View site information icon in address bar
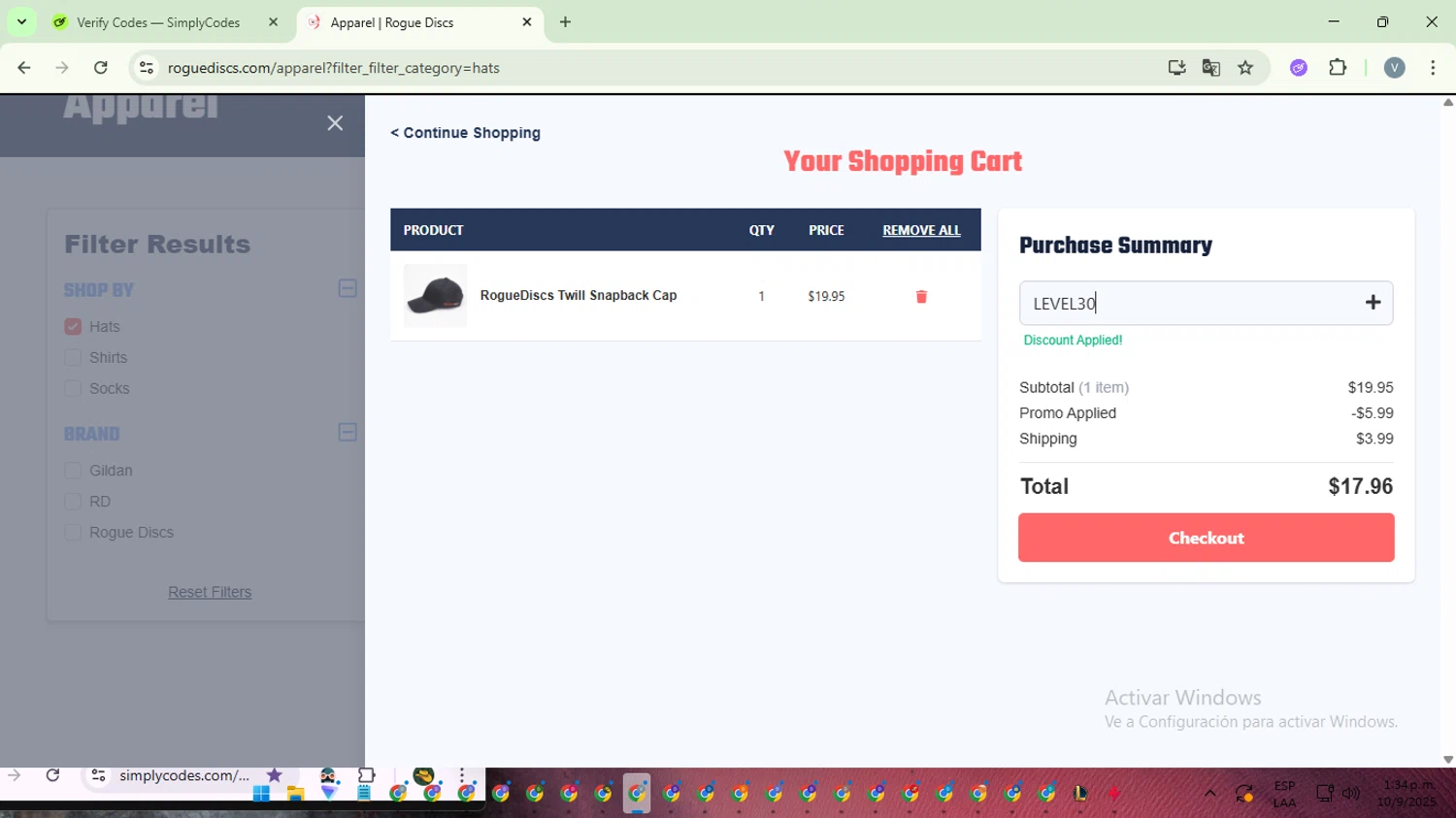The width and height of the screenshot is (1456, 818). point(147,68)
